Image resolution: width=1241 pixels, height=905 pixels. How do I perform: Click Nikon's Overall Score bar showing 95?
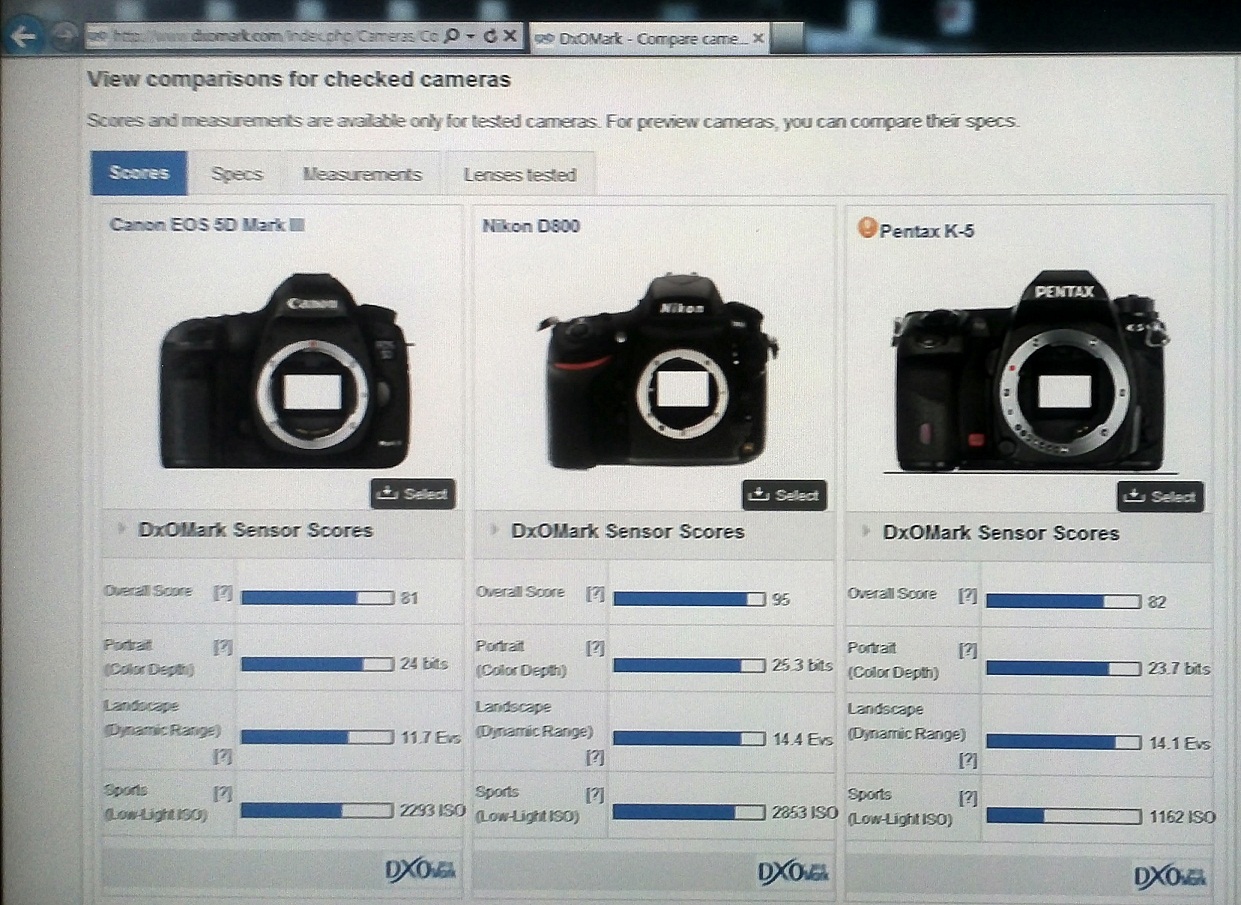(689, 599)
